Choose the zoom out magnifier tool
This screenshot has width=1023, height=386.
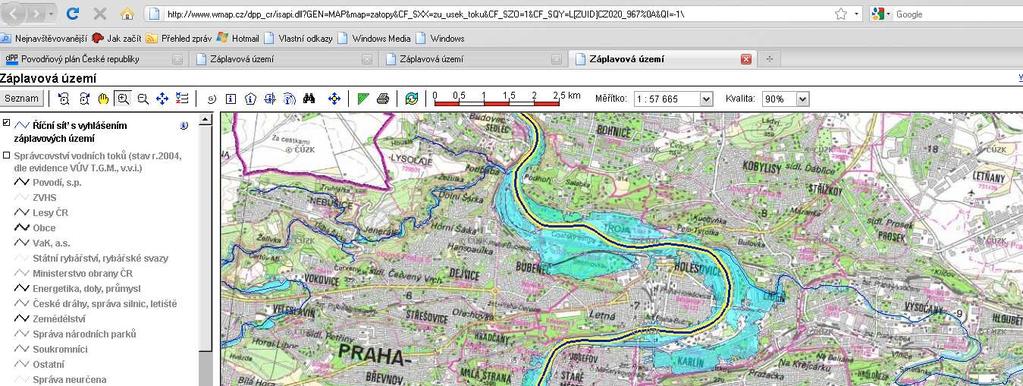[x=143, y=99]
